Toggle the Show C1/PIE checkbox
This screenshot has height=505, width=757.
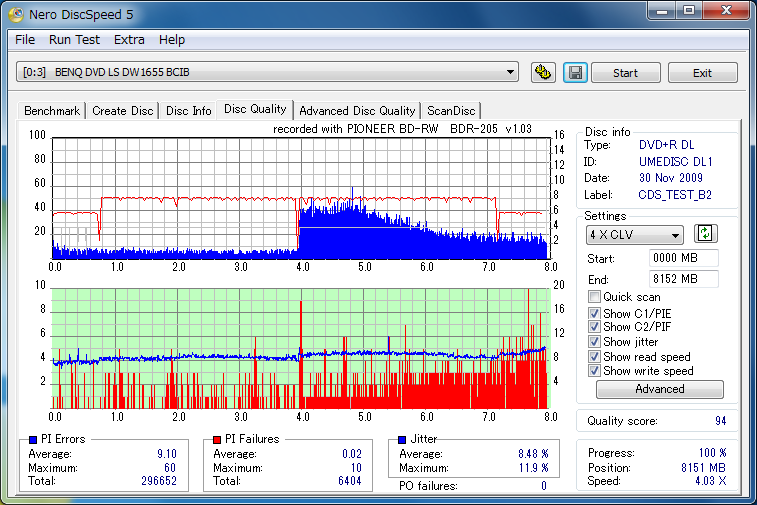(595, 313)
